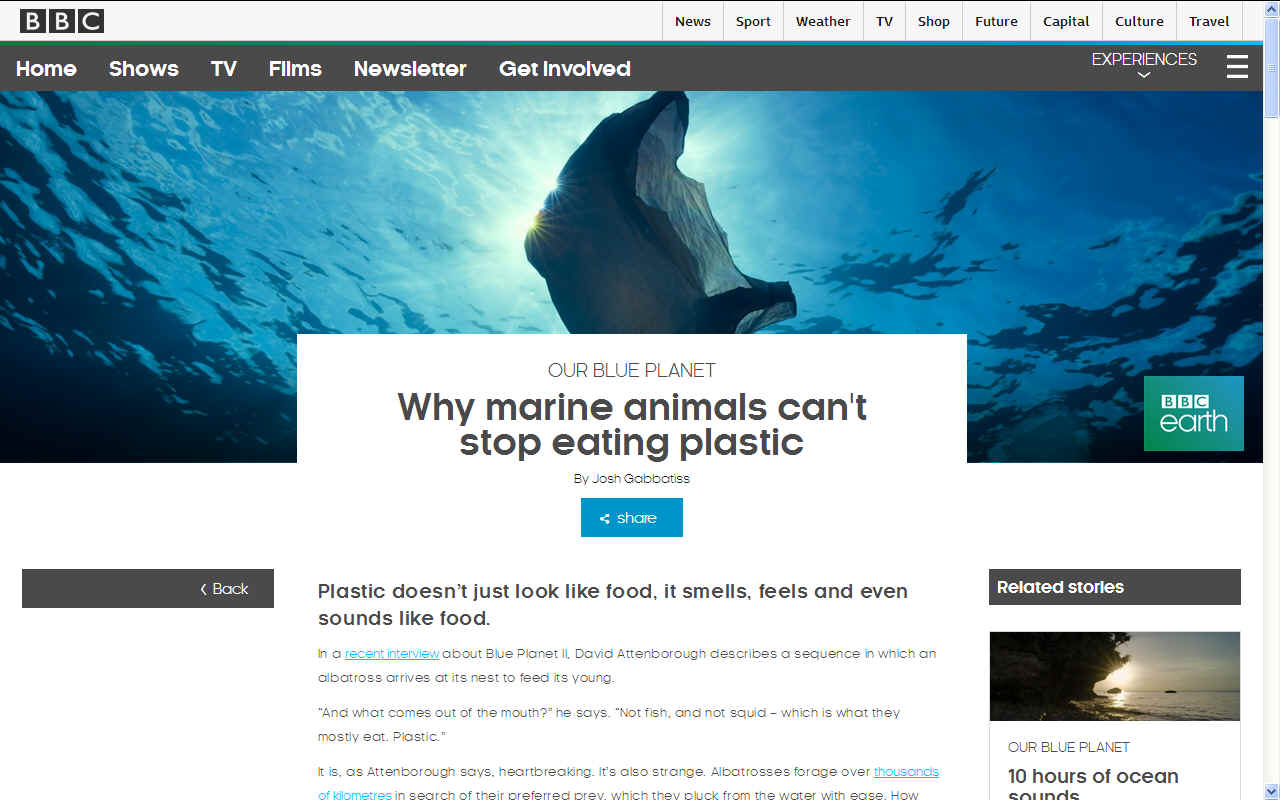This screenshot has height=800, width=1280.
Task: Open the top-bar TV link
Action: coord(884,21)
